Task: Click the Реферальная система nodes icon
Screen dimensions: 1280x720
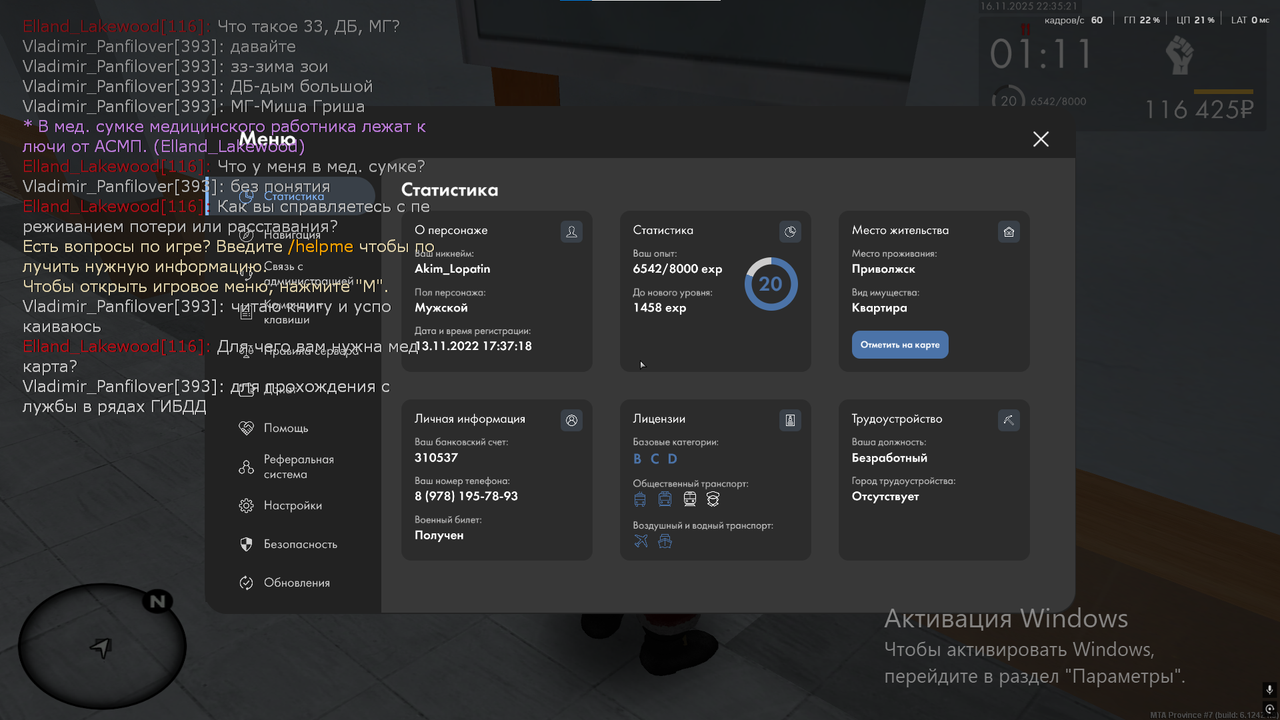Action: click(x=246, y=467)
